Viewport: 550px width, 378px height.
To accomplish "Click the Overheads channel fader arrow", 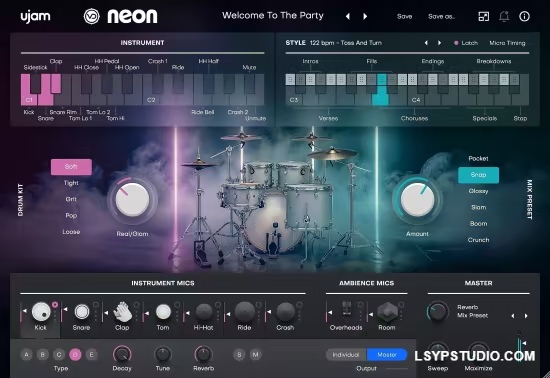I will click(330, 312).
